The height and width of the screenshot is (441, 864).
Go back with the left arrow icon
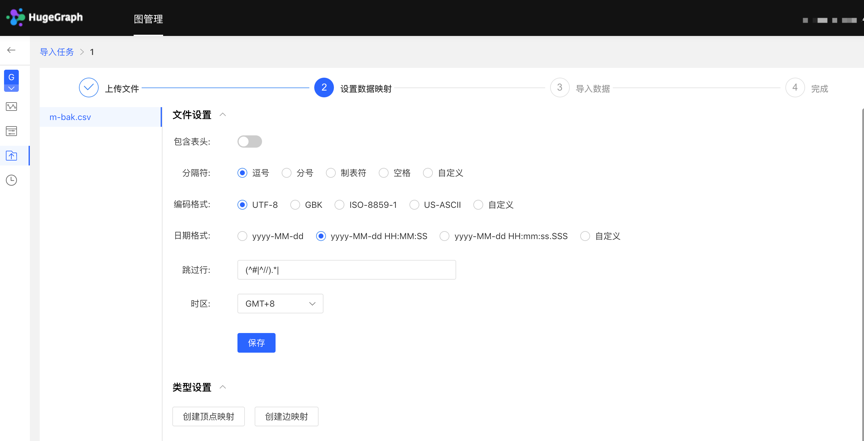11,50
